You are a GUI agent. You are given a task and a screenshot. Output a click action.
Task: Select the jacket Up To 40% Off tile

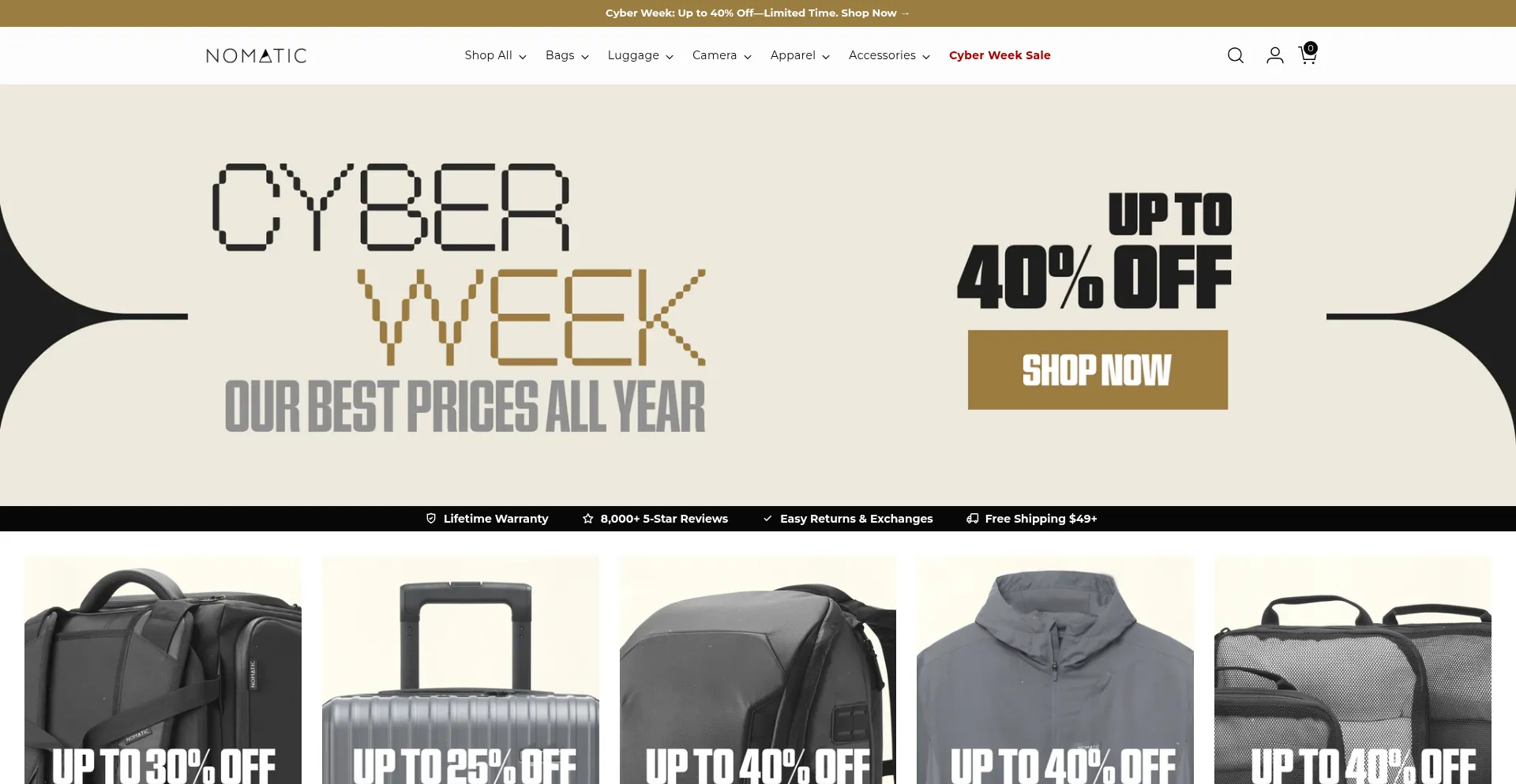pos(1055,670)
